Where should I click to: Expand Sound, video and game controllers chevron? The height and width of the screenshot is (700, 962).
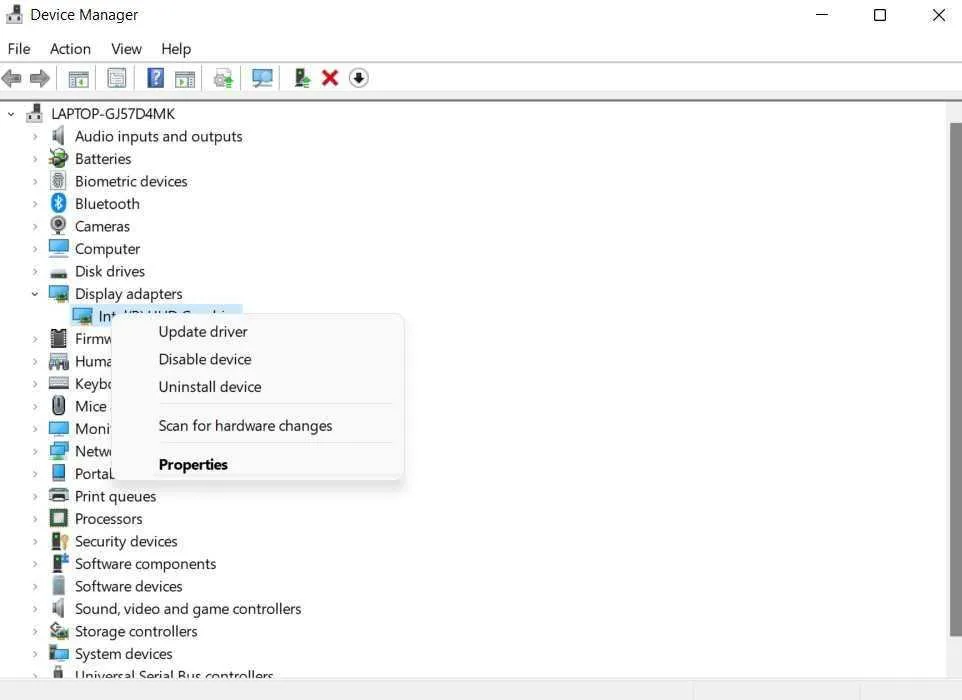coord(35,609)
